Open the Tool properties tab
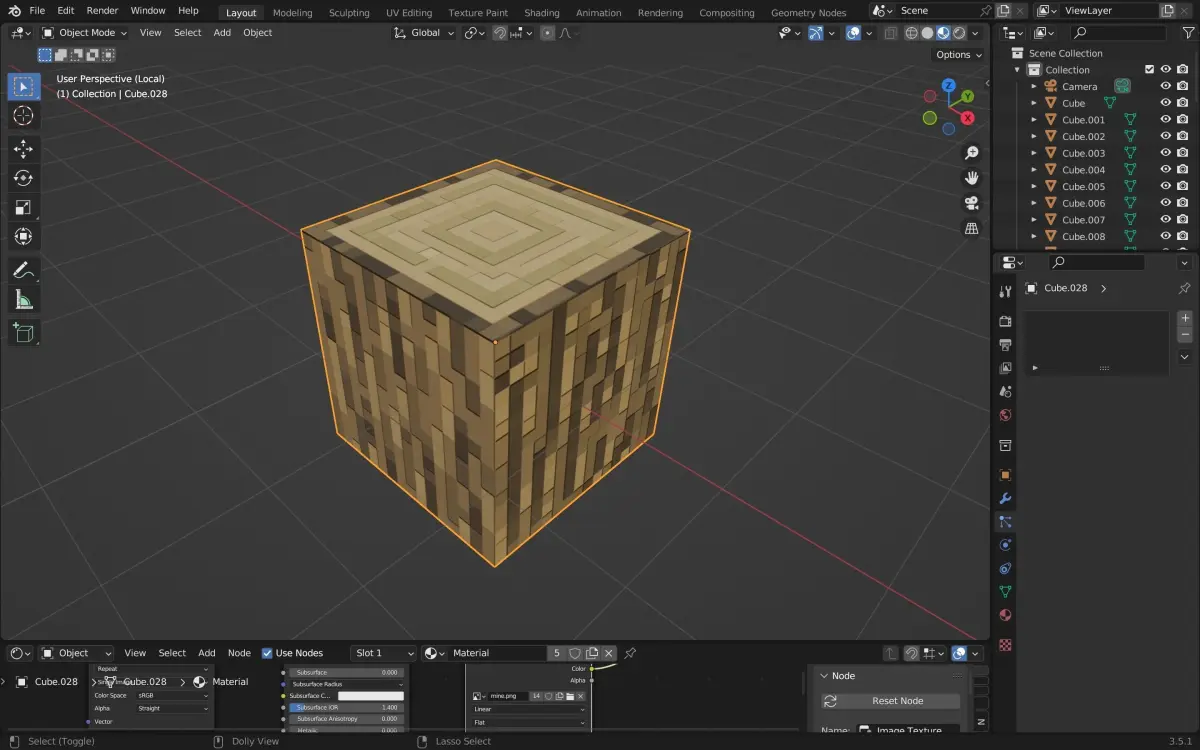Image resolution: width=1200 pixels, height=750 pixels. (x=1005, y=291)
